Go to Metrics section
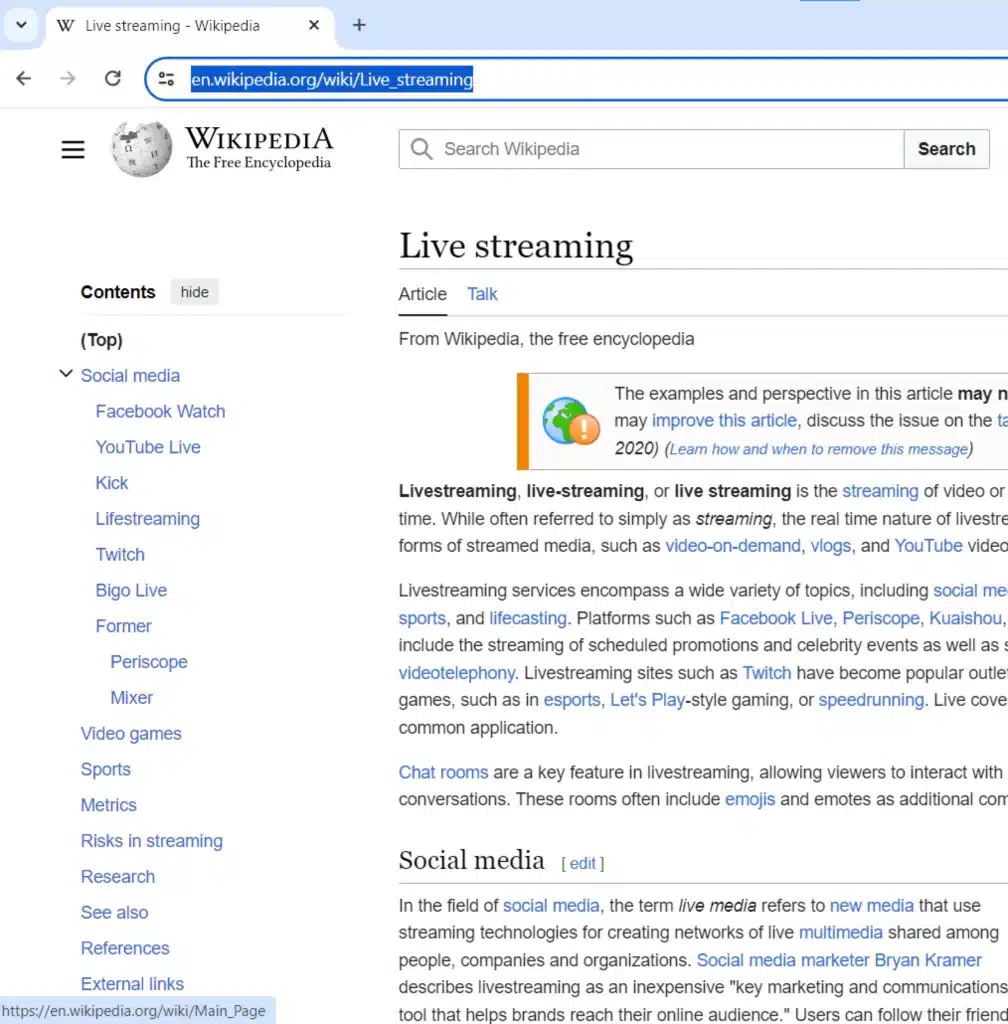The image size is (1008, 1024). click(x=108, y=805)
